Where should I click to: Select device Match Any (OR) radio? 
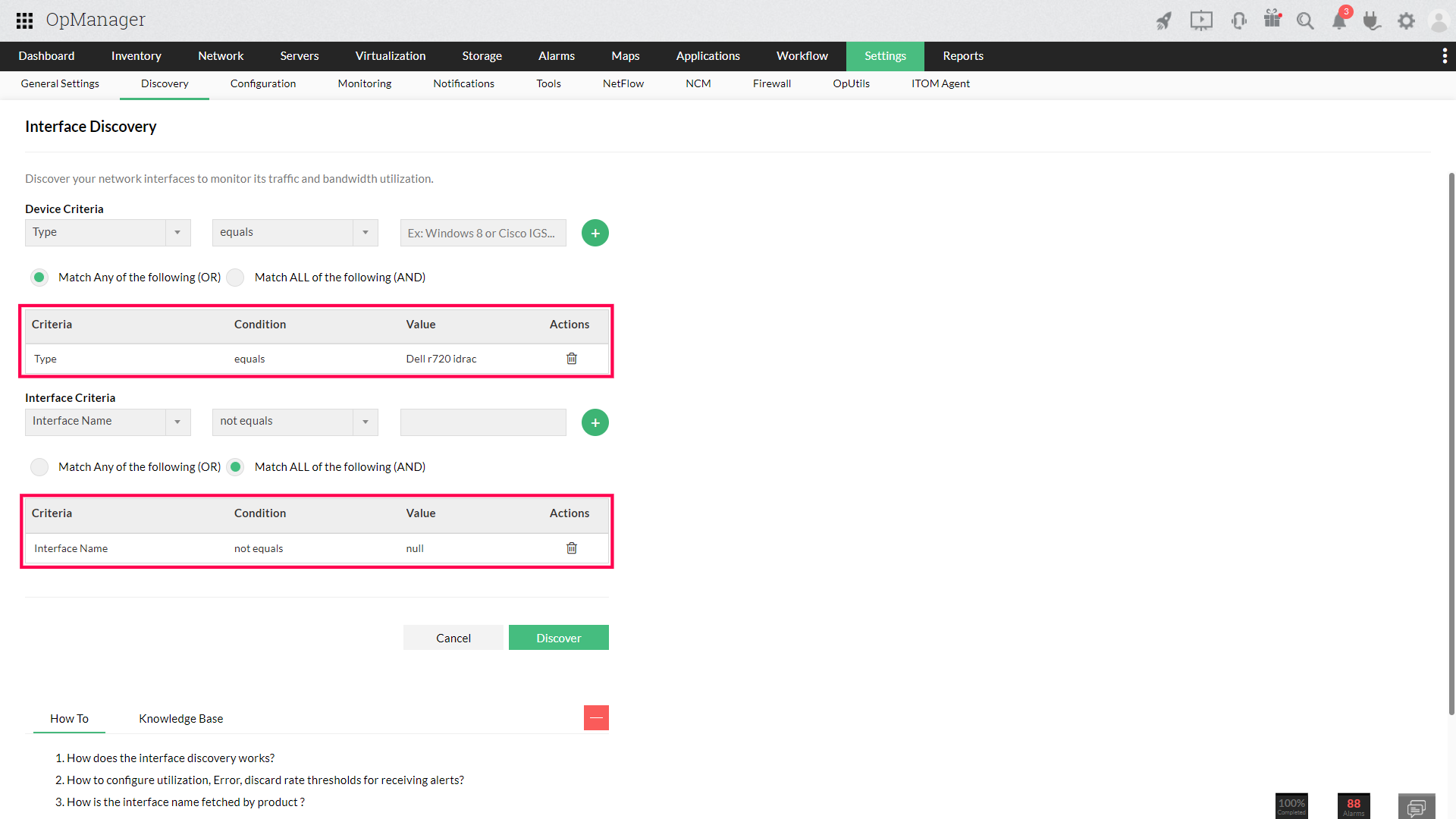(x=39, y=278)
